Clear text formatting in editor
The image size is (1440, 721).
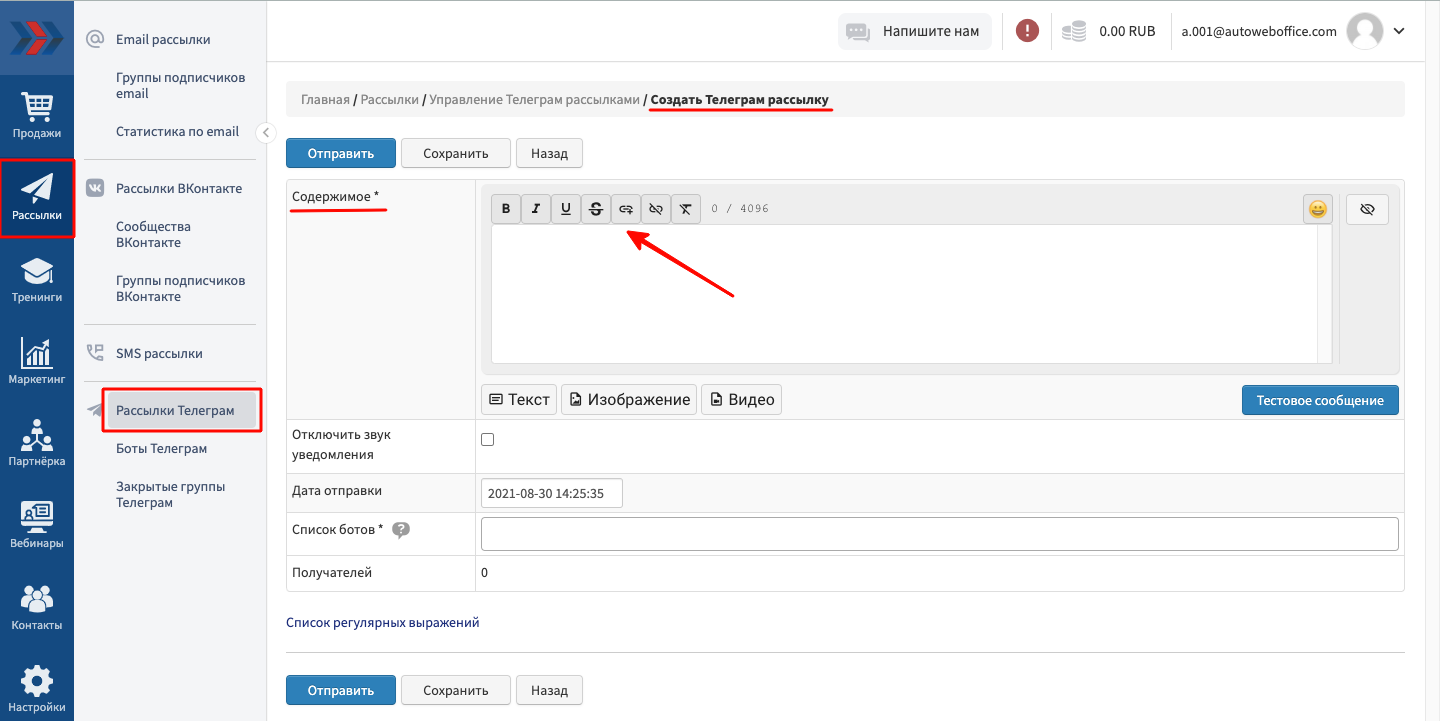(686, 209)
